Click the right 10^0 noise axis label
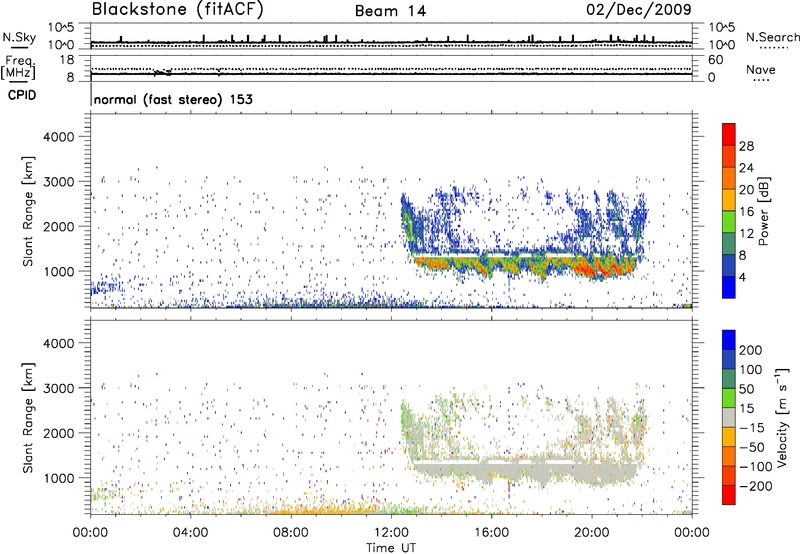 [721, 45]
